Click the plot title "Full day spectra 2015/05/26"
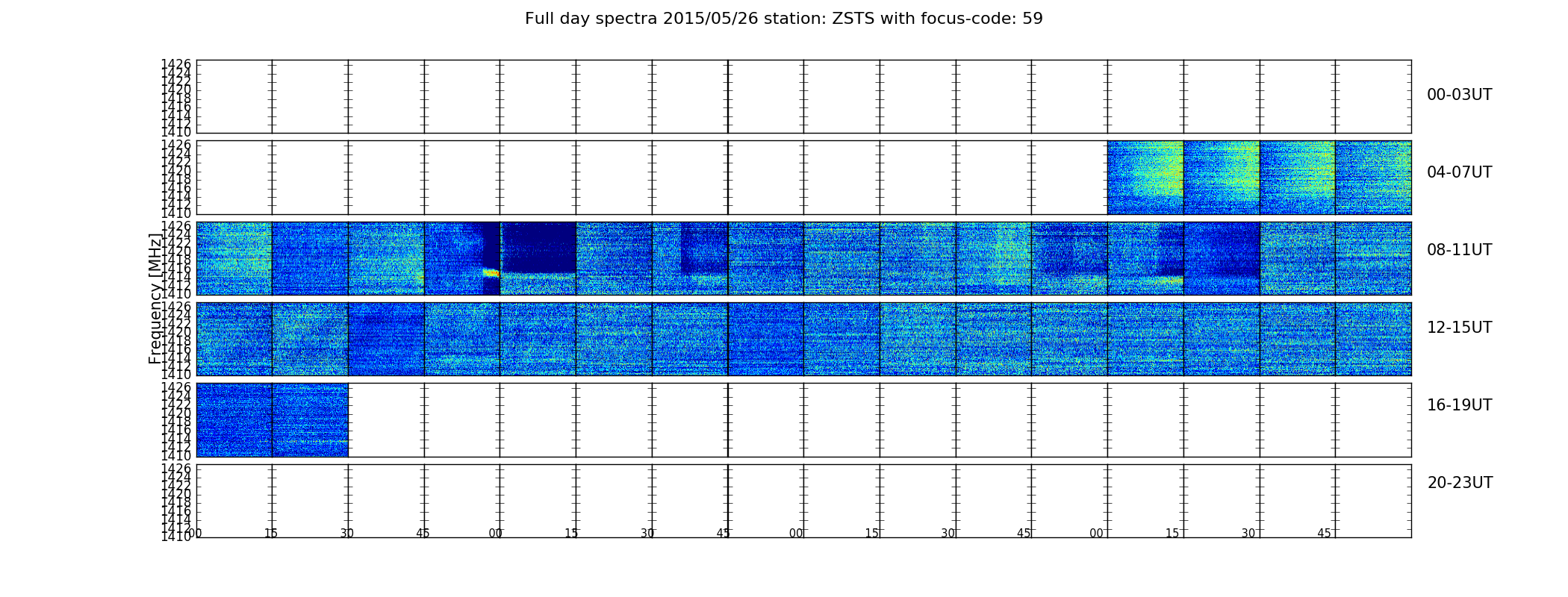1568x597 pixels. tap(783, 19)
